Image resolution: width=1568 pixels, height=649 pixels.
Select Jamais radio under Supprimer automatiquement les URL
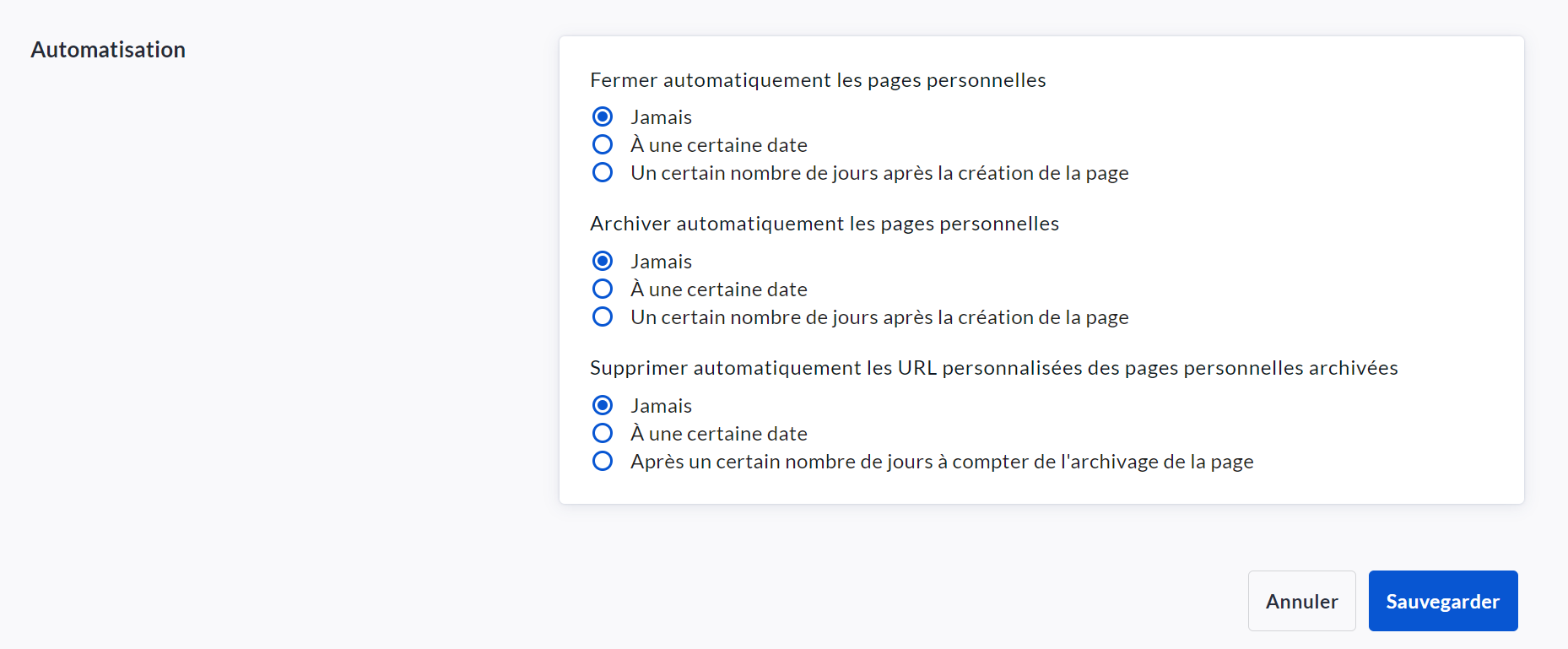pos(603,405)
